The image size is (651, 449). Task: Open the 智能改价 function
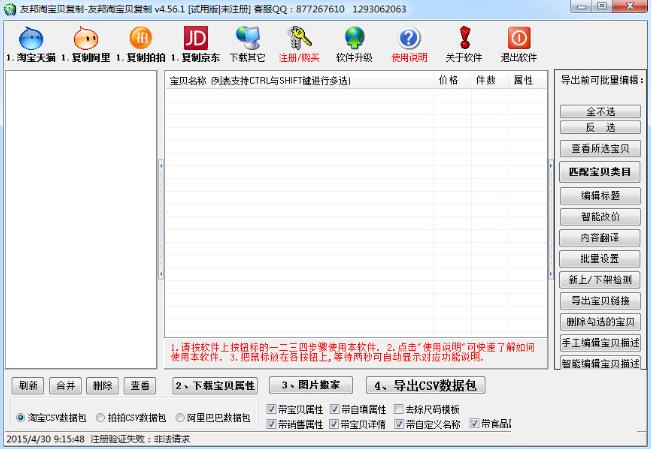[600, 217]
